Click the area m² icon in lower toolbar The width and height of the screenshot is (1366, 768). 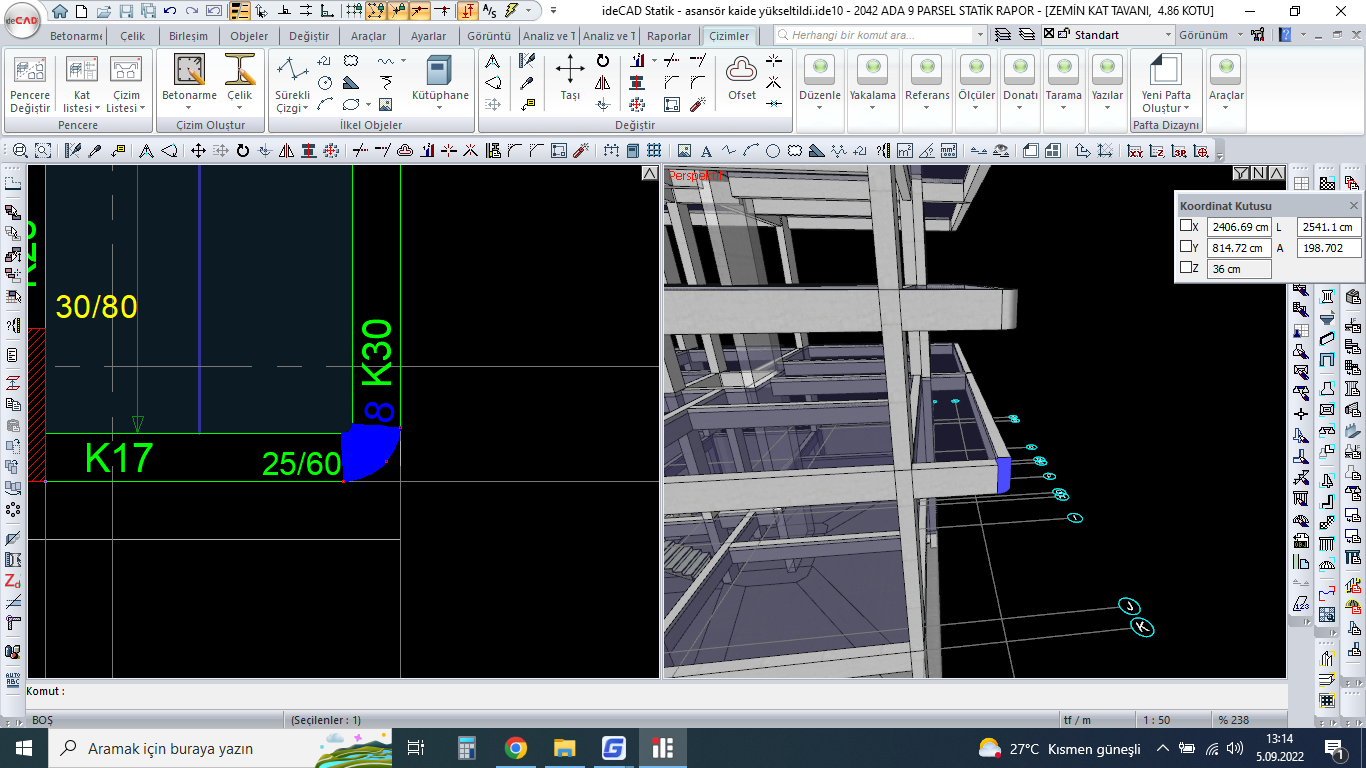[x=904, y=151]
